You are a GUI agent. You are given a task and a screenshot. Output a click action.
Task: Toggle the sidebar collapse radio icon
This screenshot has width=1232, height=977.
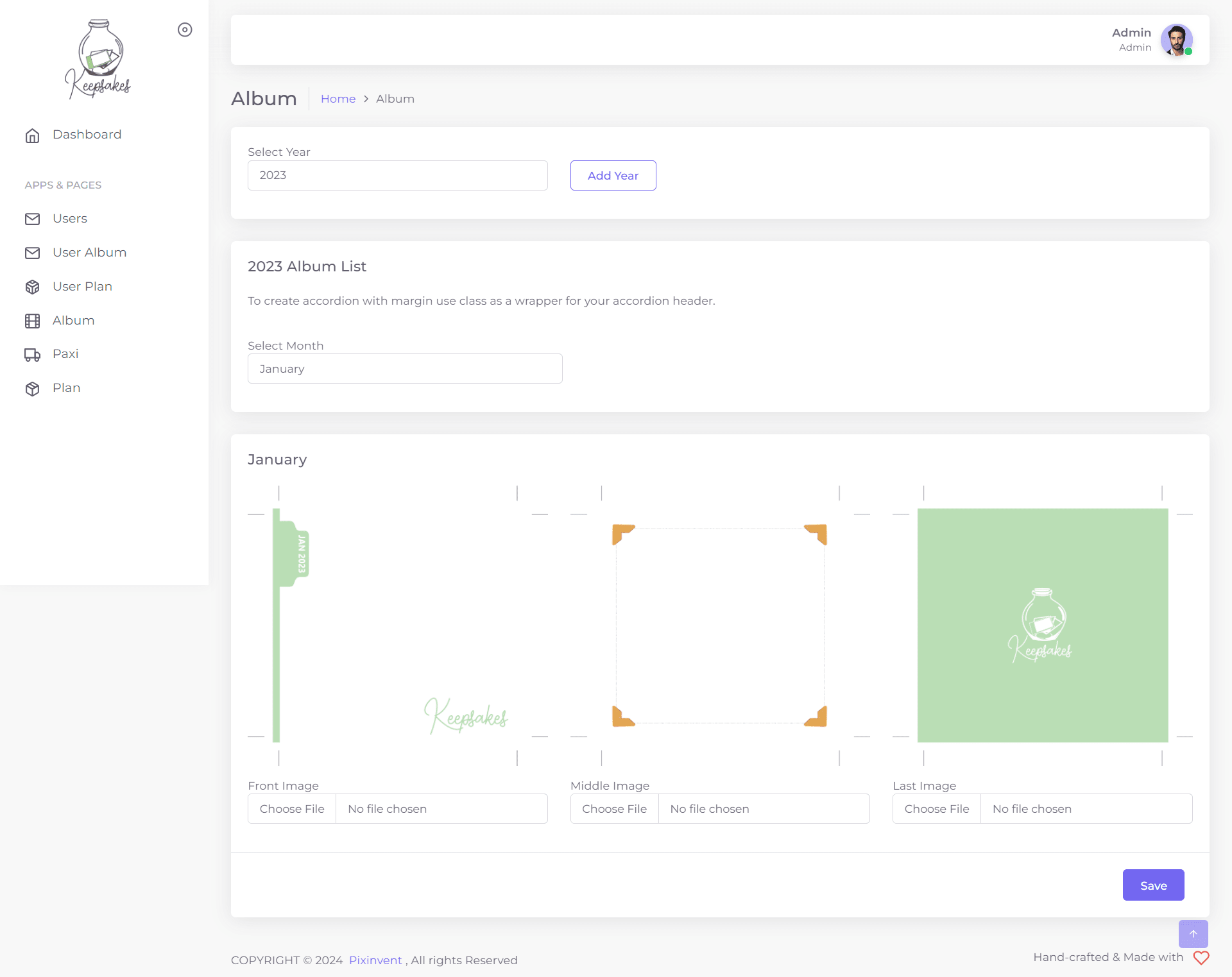(185, 30)
